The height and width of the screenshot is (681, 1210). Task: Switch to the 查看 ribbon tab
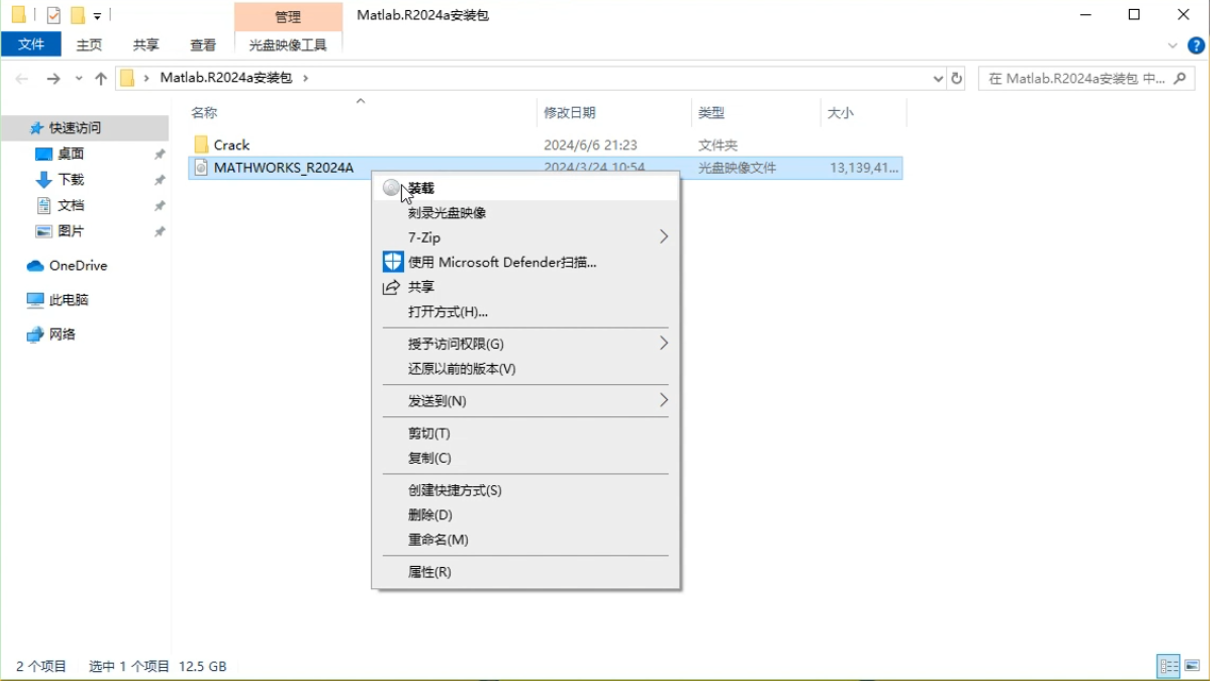coord(203,45)
